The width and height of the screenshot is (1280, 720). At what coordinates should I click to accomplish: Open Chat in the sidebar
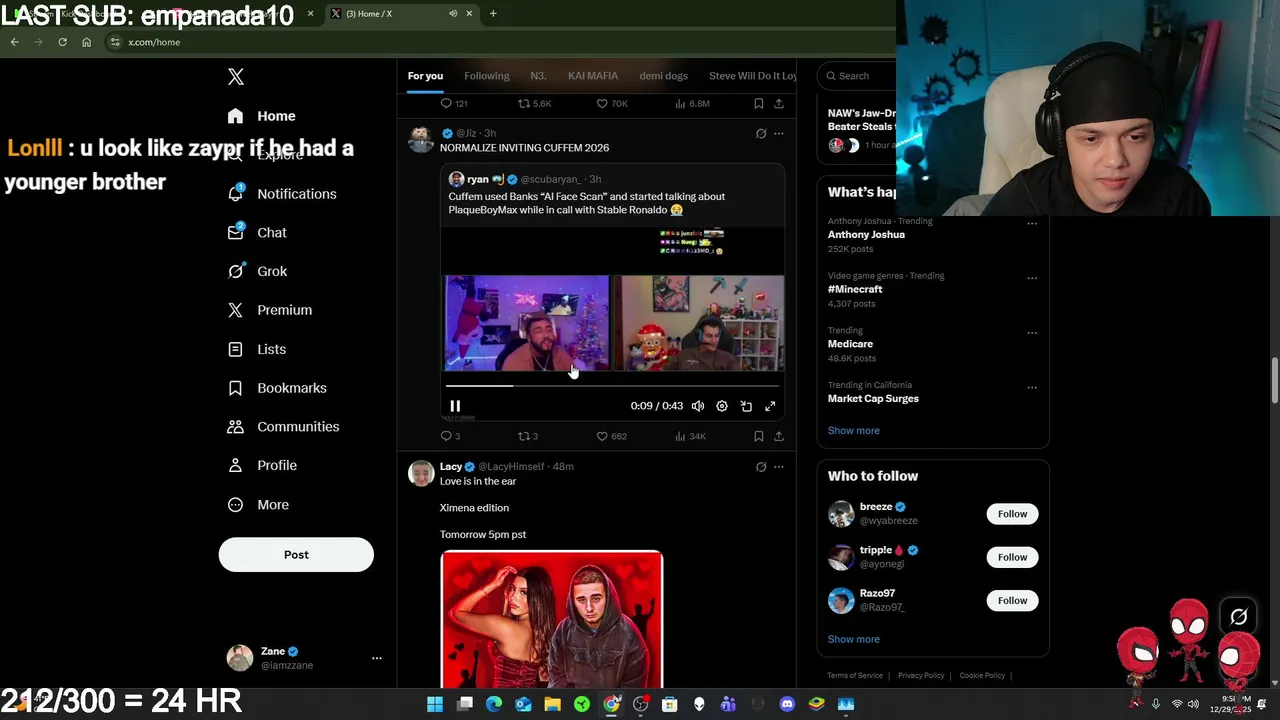[257, 233]
